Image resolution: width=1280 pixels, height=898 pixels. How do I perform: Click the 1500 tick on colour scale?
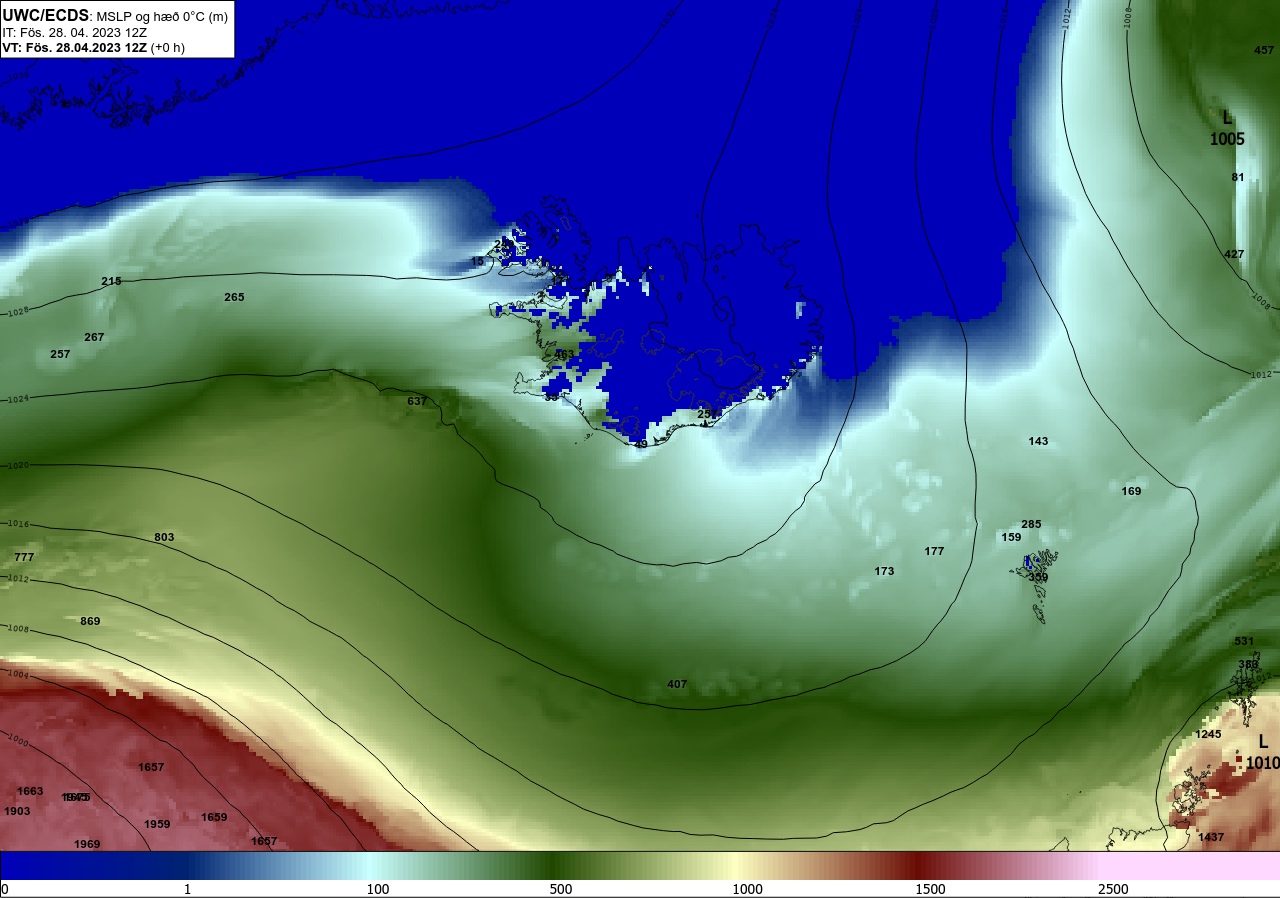tap(930, 889)
